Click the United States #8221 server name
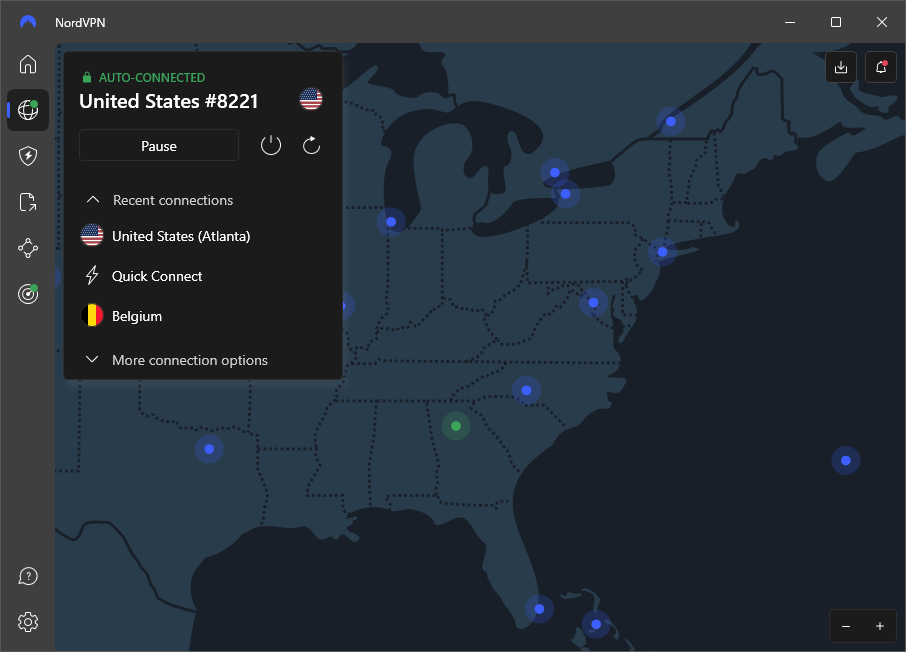Image resolution: width=906 pixels, height=652 pixels. 169,101
